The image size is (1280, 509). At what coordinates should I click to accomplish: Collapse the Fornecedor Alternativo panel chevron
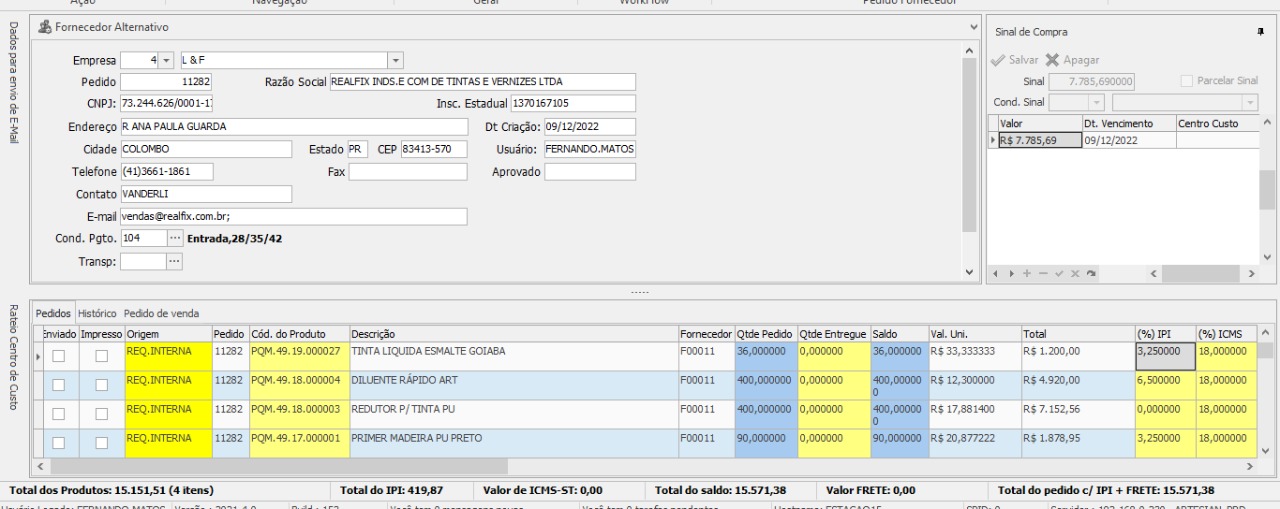(974, 25)
